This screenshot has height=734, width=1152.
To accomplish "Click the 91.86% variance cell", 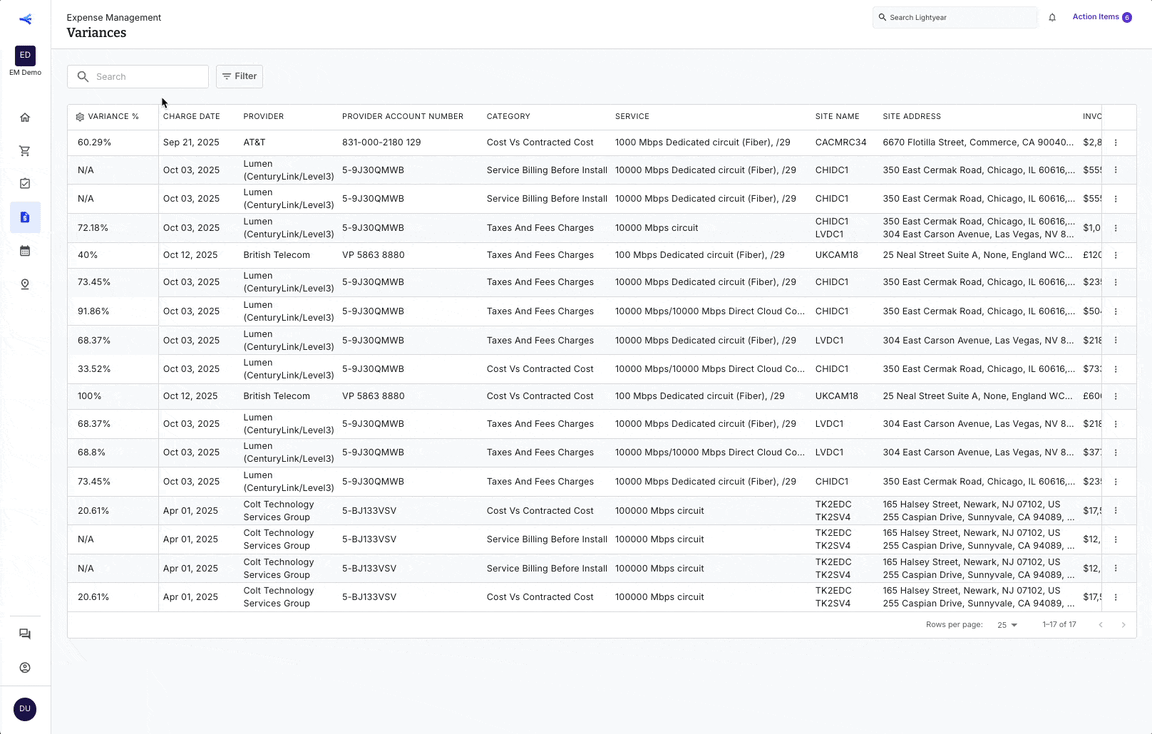I will pos(93,312).
